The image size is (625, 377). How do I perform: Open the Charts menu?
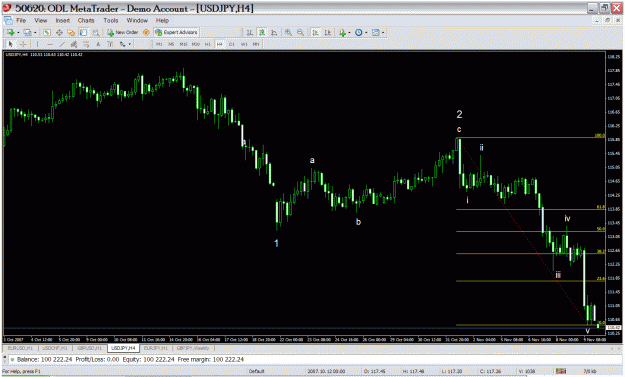tap(86, 20)
